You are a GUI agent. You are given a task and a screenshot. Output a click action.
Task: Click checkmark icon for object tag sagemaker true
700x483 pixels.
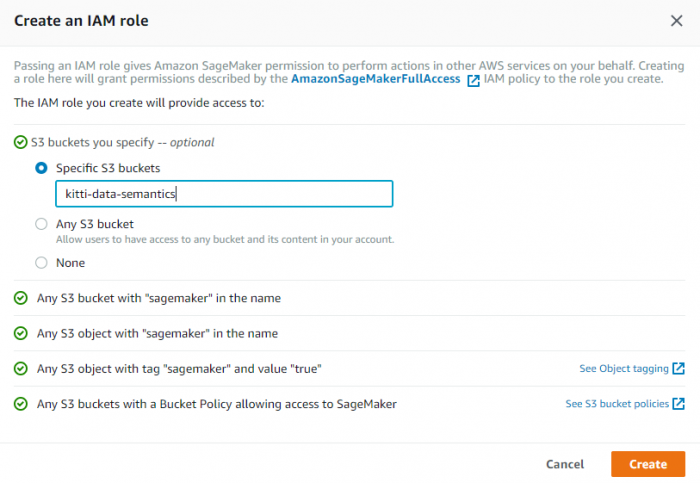pos(21,369)
